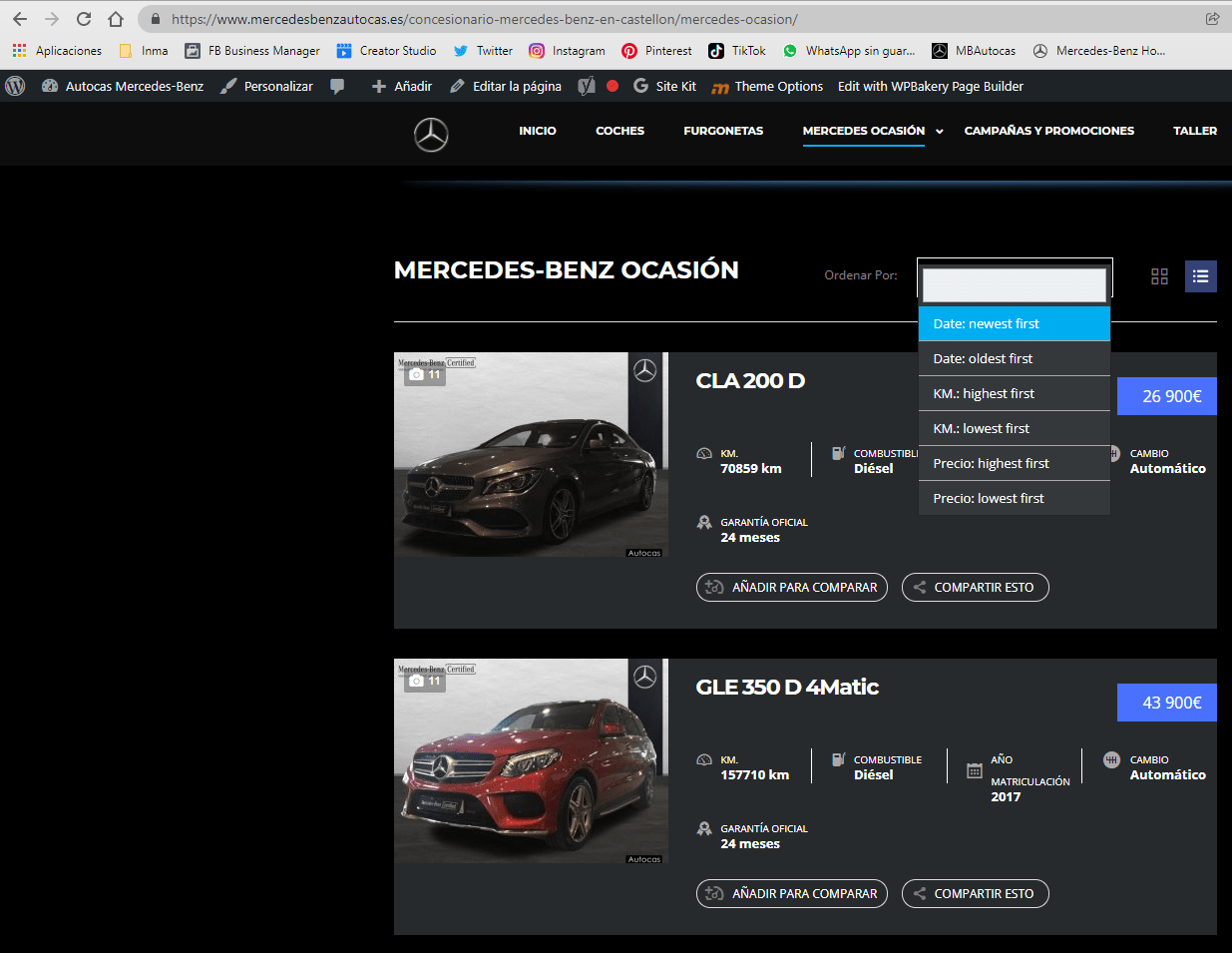Open comments bubble in admin bar
1232x953 pixels.
click(337, 86)
